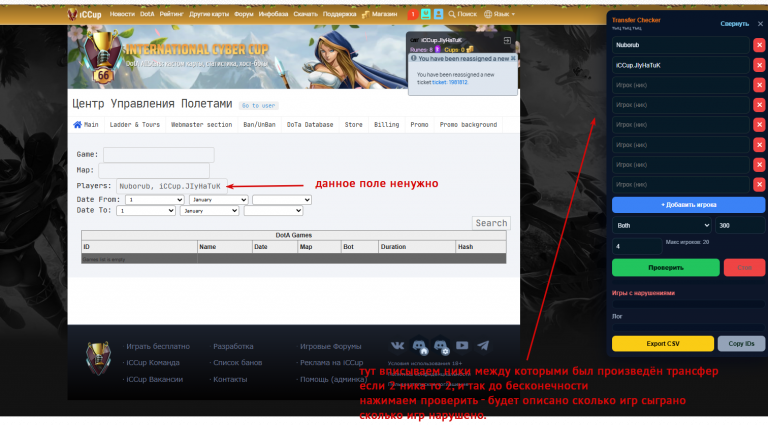Click the green Проверить button
Viewport: 768px width, 426px height.
(x=666, y=268)
